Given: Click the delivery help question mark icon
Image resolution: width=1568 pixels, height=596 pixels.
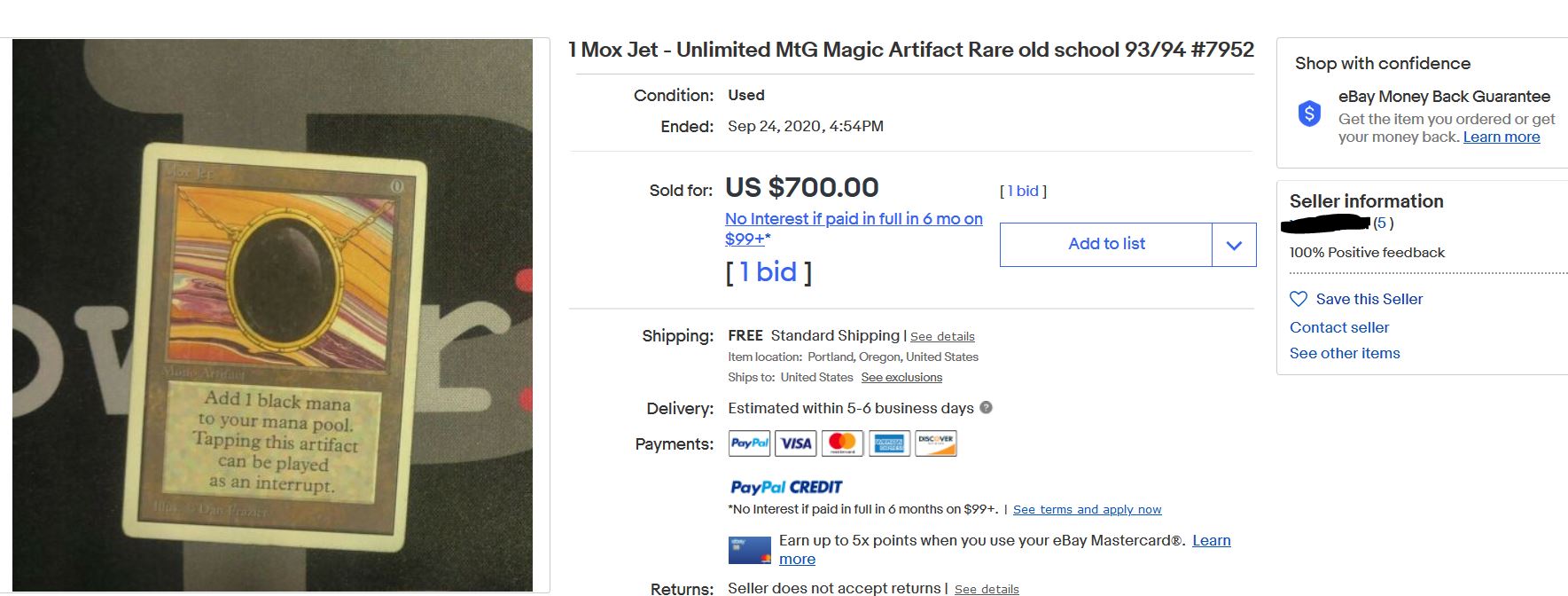Looking at the screenshot, I should pos(986,408).
